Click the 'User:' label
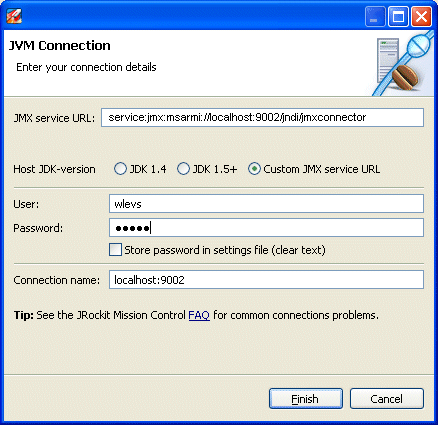Screen dimensions: 438x425 (26, 204)
